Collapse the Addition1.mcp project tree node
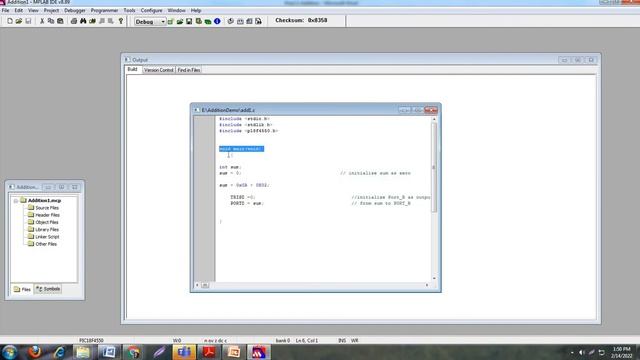Viewport: 640px width, 360px height. point(16,201)
